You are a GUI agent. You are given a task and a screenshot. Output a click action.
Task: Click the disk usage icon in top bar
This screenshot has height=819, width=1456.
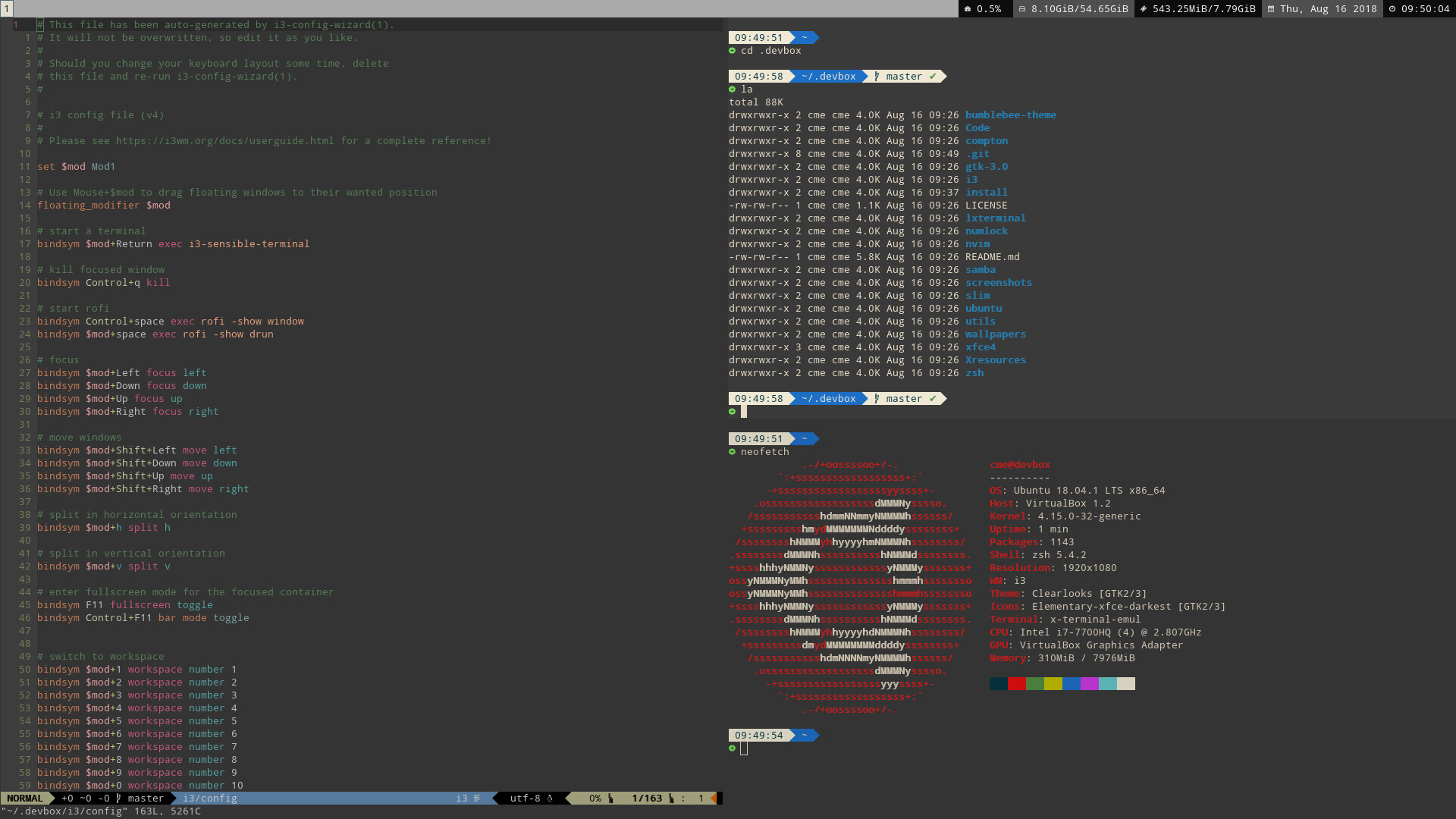coord(1022,9)
